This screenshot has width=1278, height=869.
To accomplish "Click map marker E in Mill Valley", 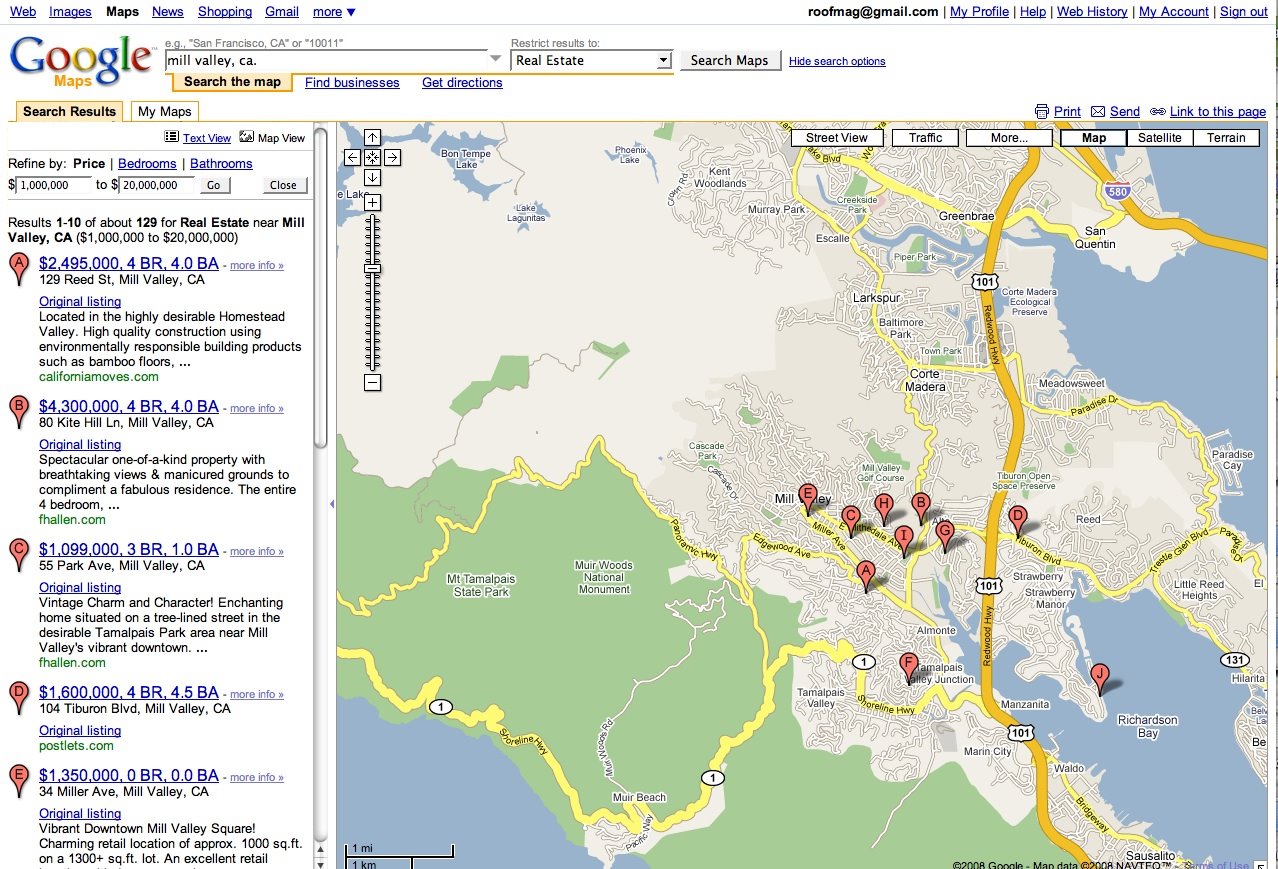I will coord(808,497).
